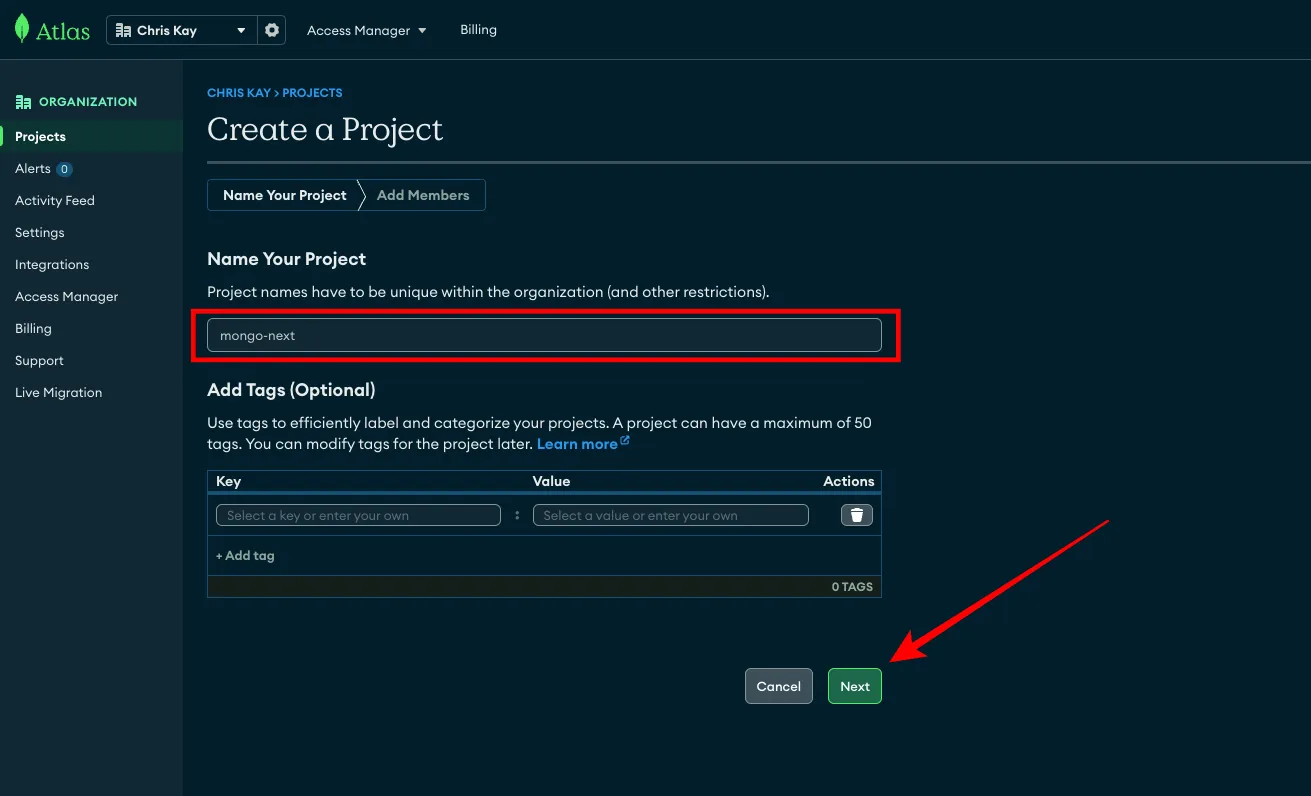Click the CHRIS KAY breadcrumb link
The height and width of the screenshot is (796, 1311).
[x=238, y=93]
